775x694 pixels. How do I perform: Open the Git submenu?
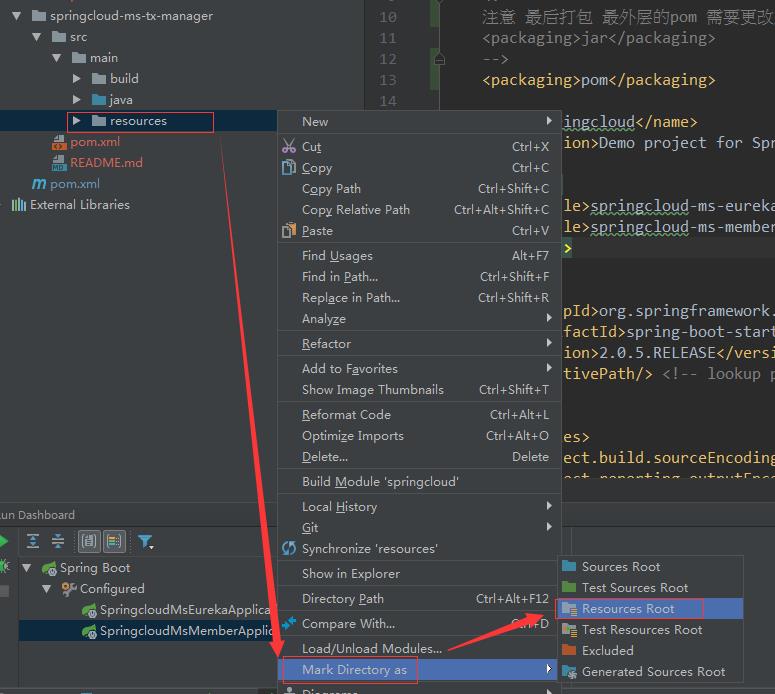pos(420,528)
